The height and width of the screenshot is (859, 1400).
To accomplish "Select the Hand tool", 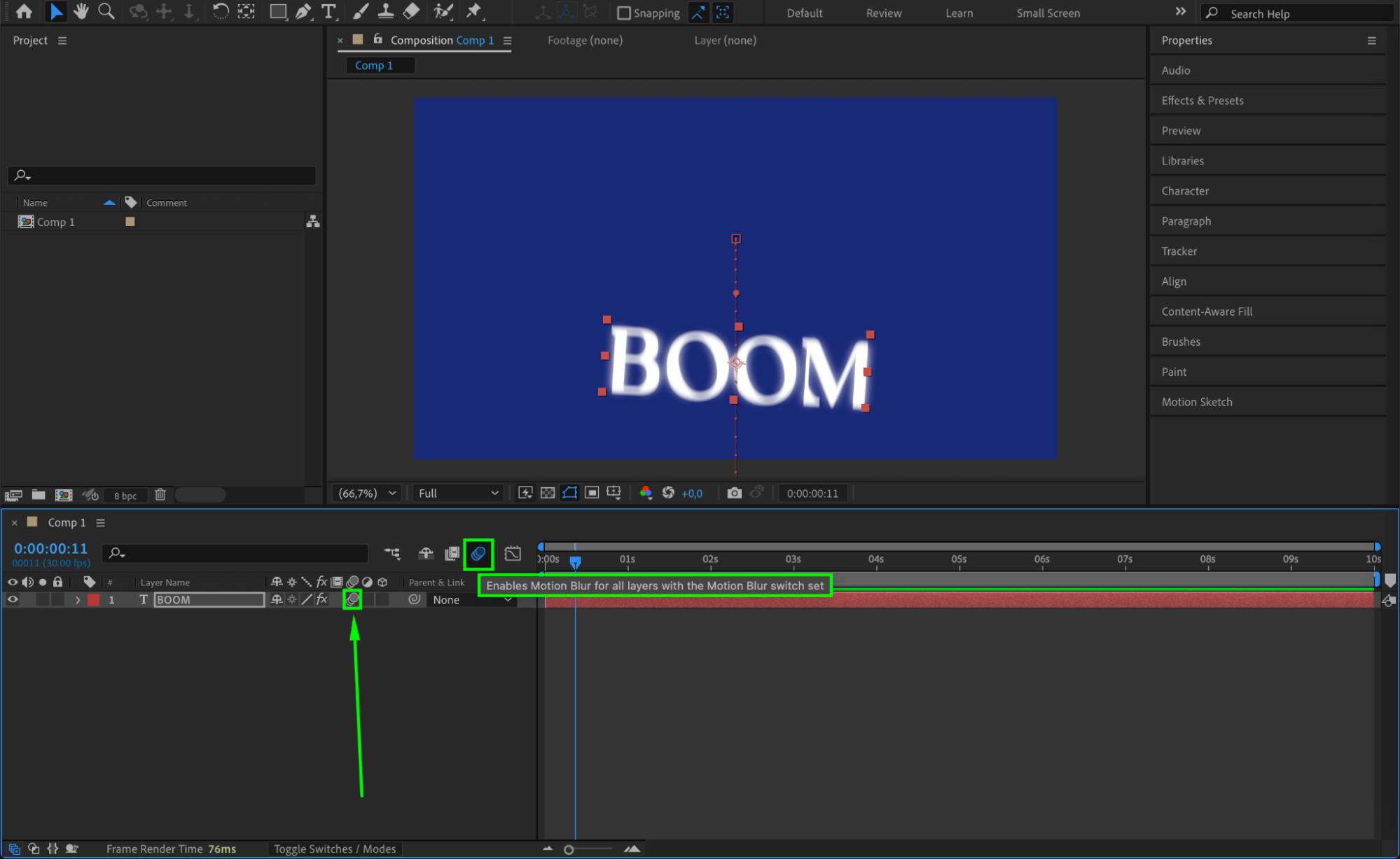I will 81,11.
